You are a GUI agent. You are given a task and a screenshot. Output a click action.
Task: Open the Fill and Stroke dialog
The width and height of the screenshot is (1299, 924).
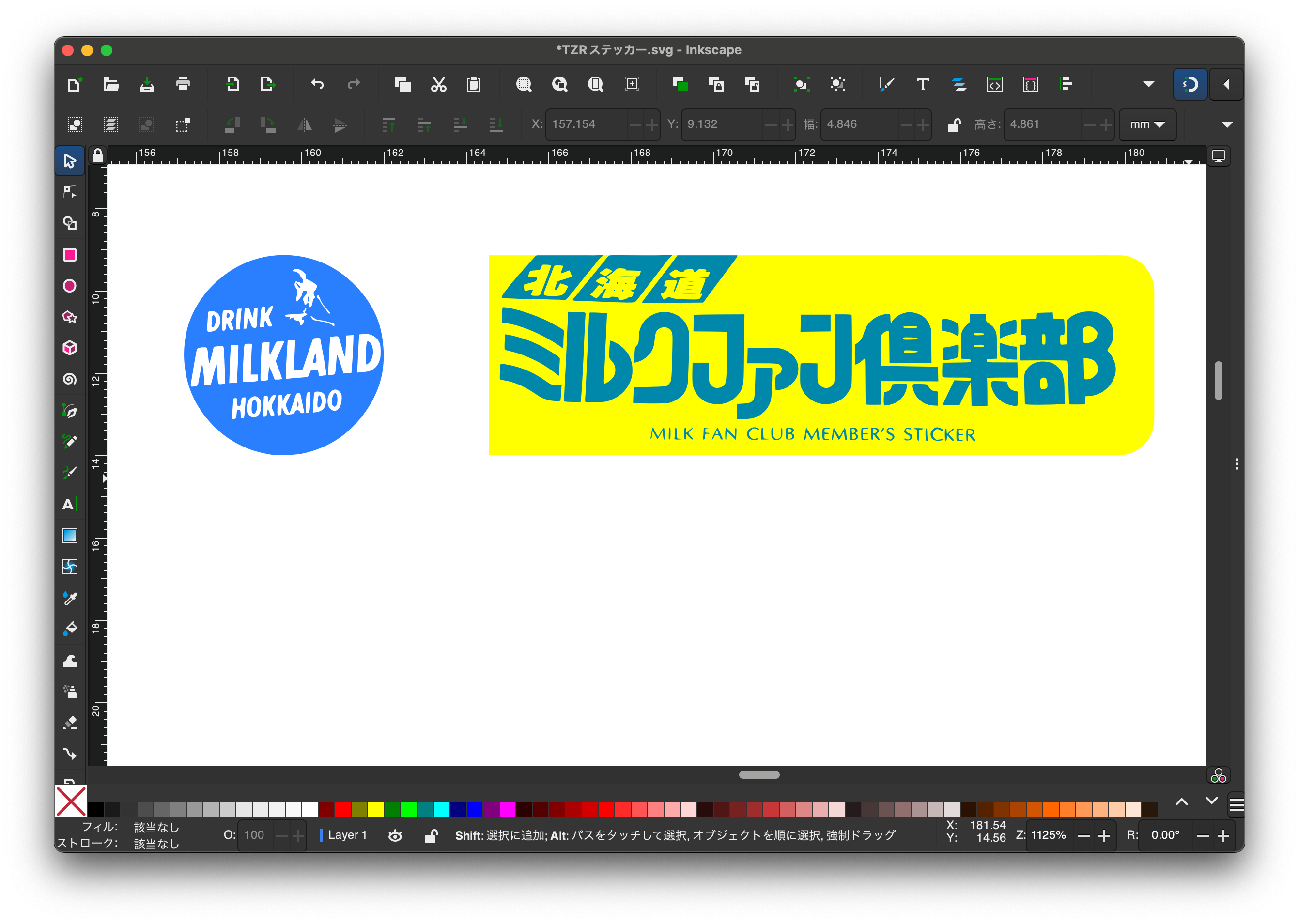(x=886, y=85)
